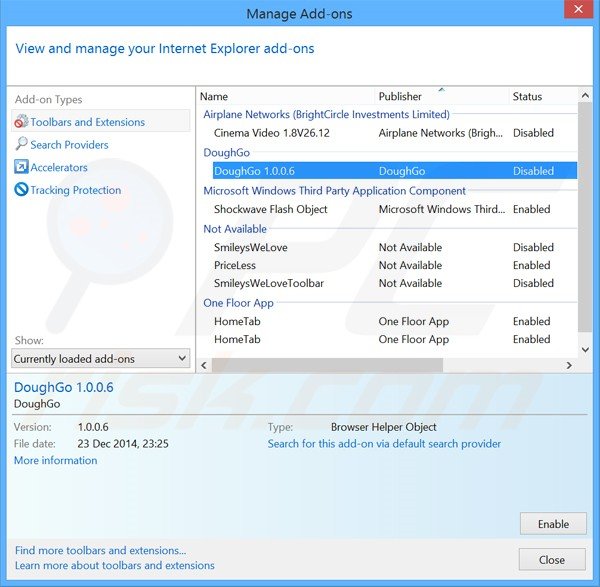The width and height of the screenshot is (600, 587).
Task: Click Enabled status of Shockwave Flash Object
Action: coord(532,209)
